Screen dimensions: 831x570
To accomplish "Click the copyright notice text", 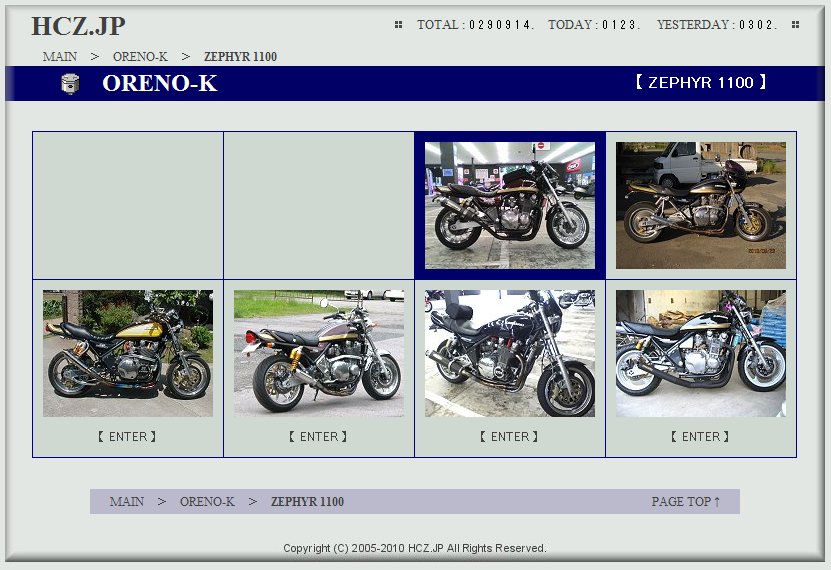I will (x=415, y=548).
